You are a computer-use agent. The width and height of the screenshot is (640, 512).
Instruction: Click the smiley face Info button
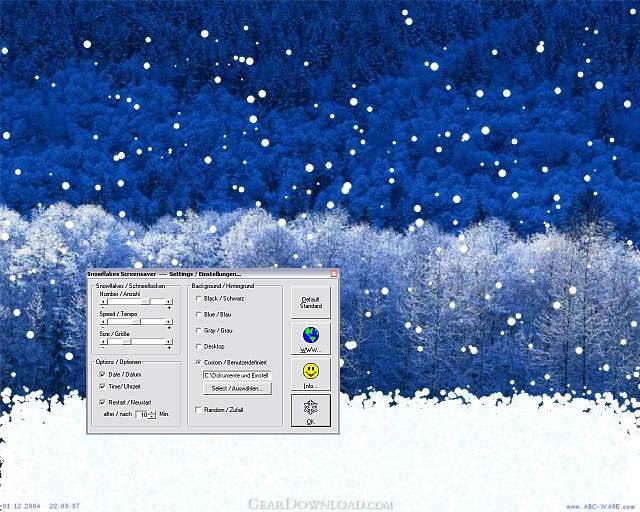(310, 374)
